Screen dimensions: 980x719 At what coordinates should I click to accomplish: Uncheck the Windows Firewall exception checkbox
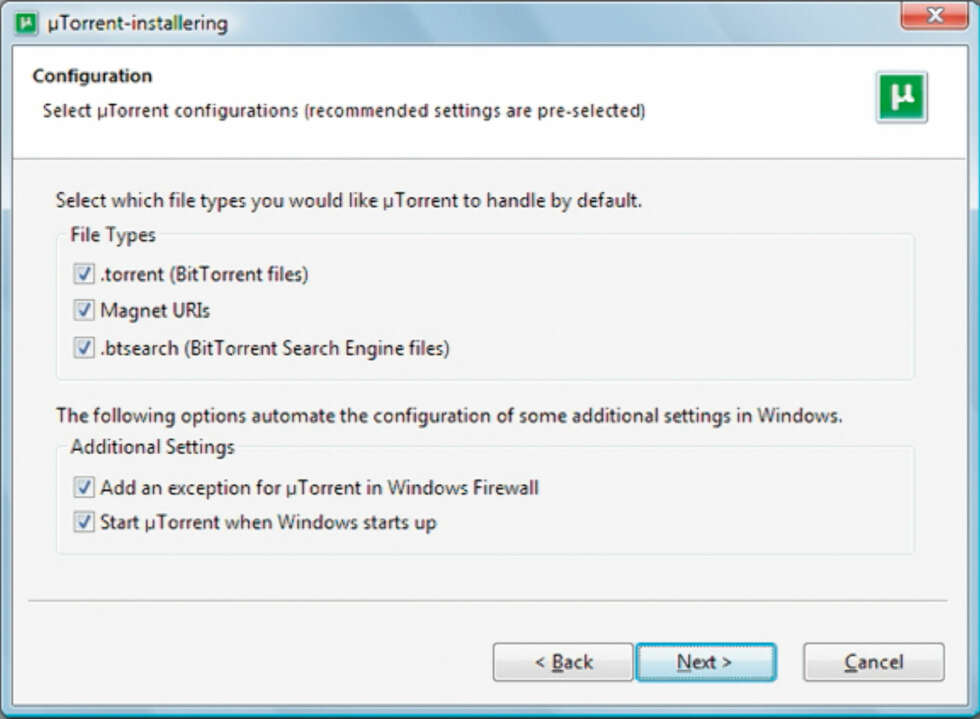coord(84,487)
